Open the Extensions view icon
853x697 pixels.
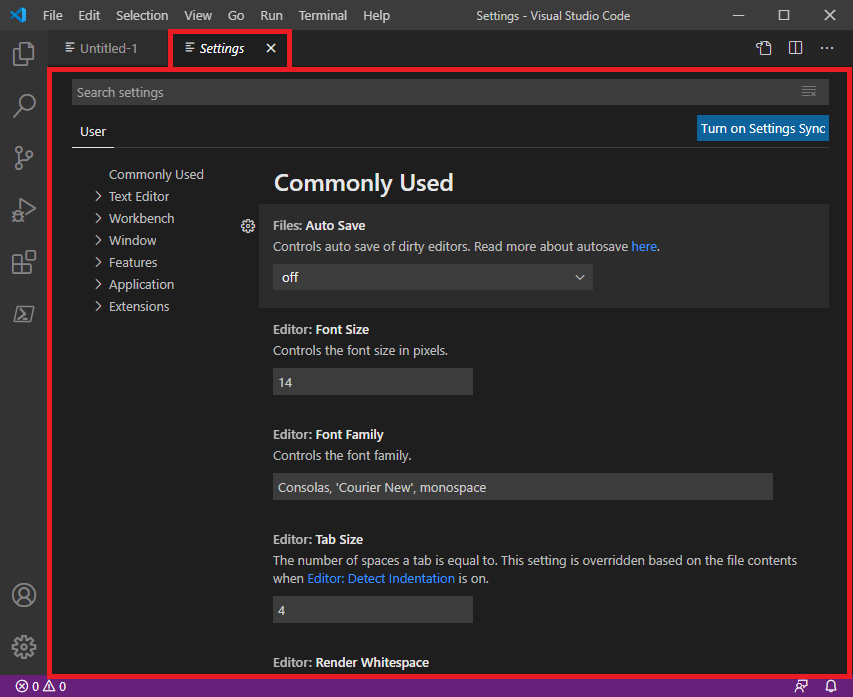[23, 262]
